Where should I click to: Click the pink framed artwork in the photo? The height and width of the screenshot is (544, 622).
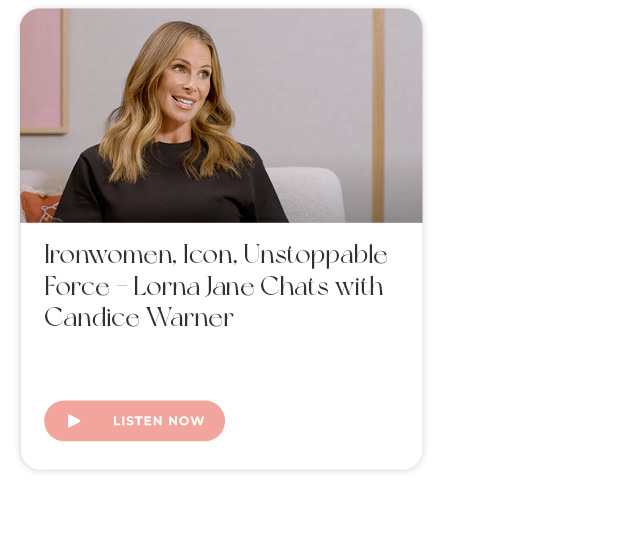point(44,71)
